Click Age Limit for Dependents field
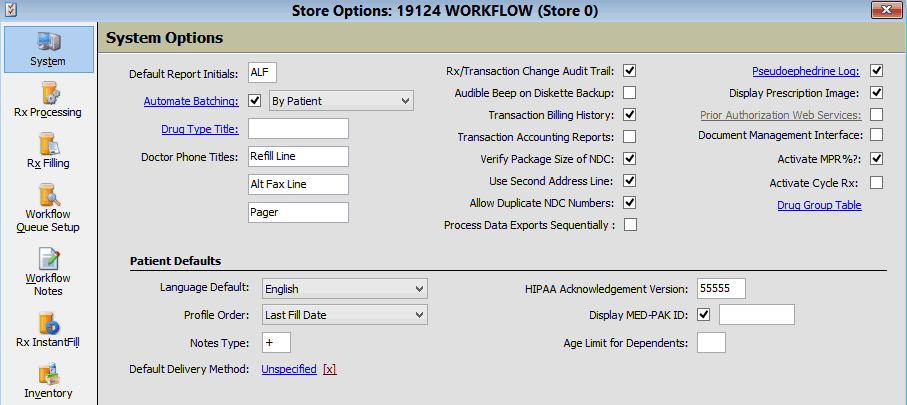The height and width of the screenshot is (405, 907). click(x=711, y=343)
